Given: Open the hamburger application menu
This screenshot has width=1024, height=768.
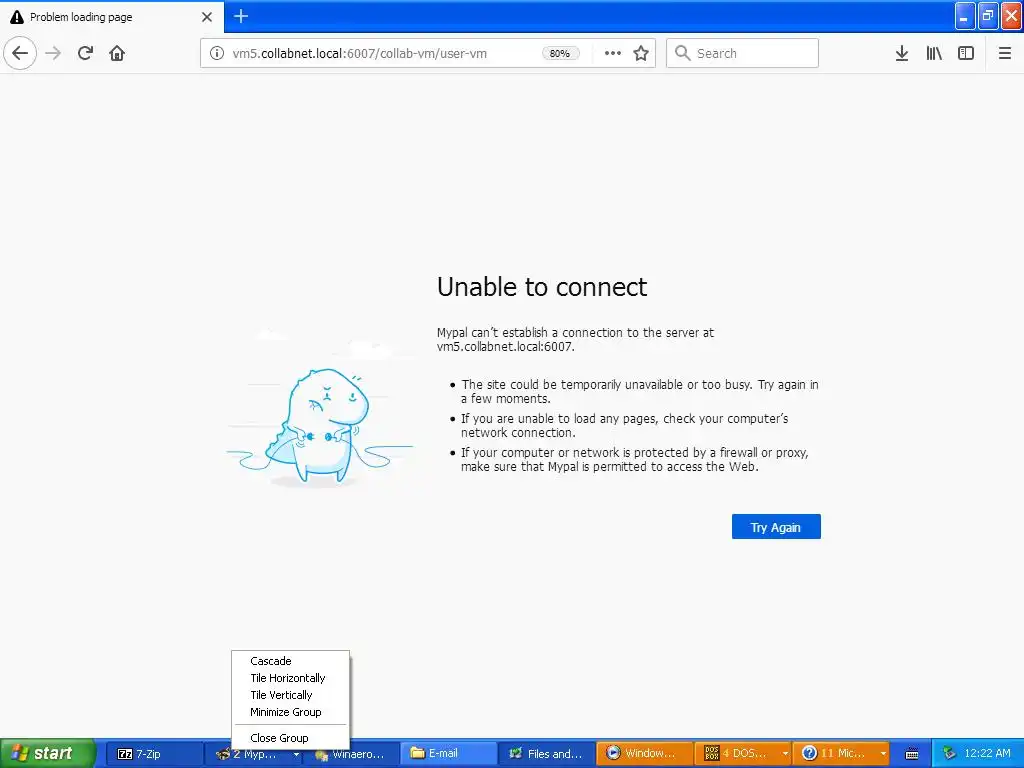Looking at the screenshot, I should (x=1005, y=53).
